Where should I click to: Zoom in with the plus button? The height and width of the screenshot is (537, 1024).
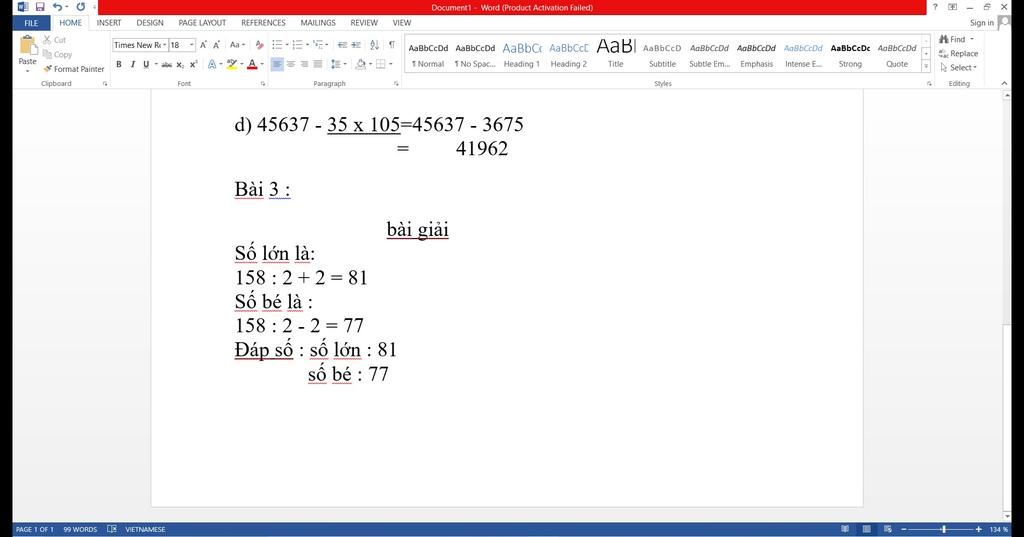click(x=978, y=529)
